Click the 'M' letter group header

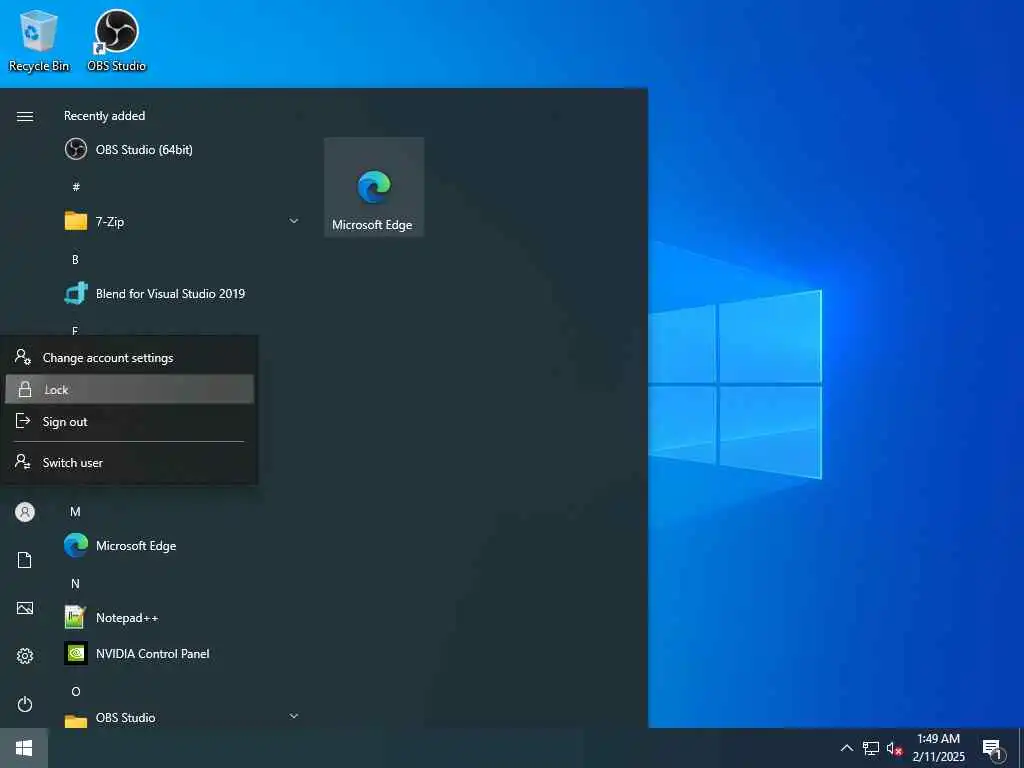click(x=75, y=511)
